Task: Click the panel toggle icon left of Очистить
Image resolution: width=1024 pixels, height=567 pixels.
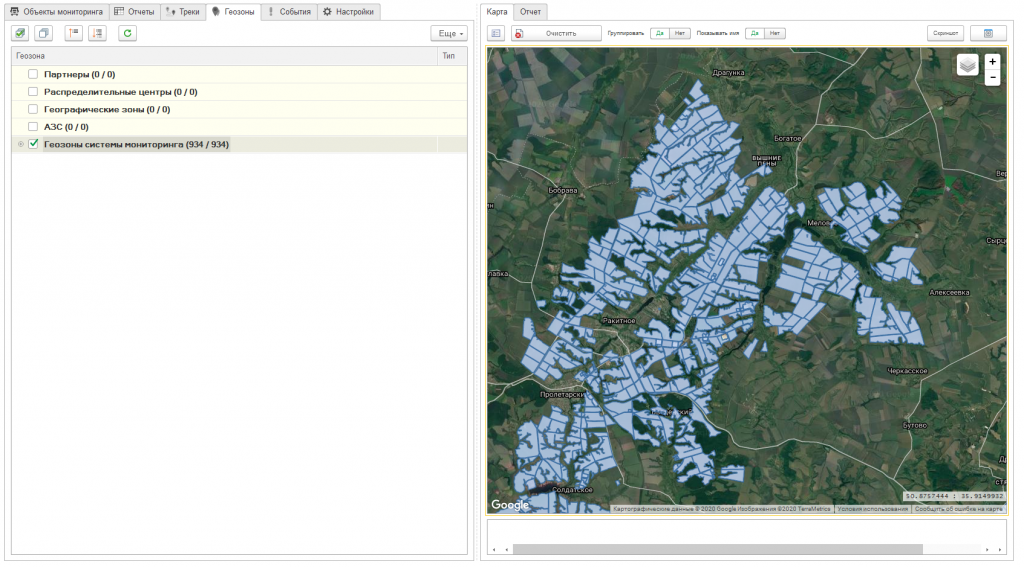Action: tap(496, 33)
